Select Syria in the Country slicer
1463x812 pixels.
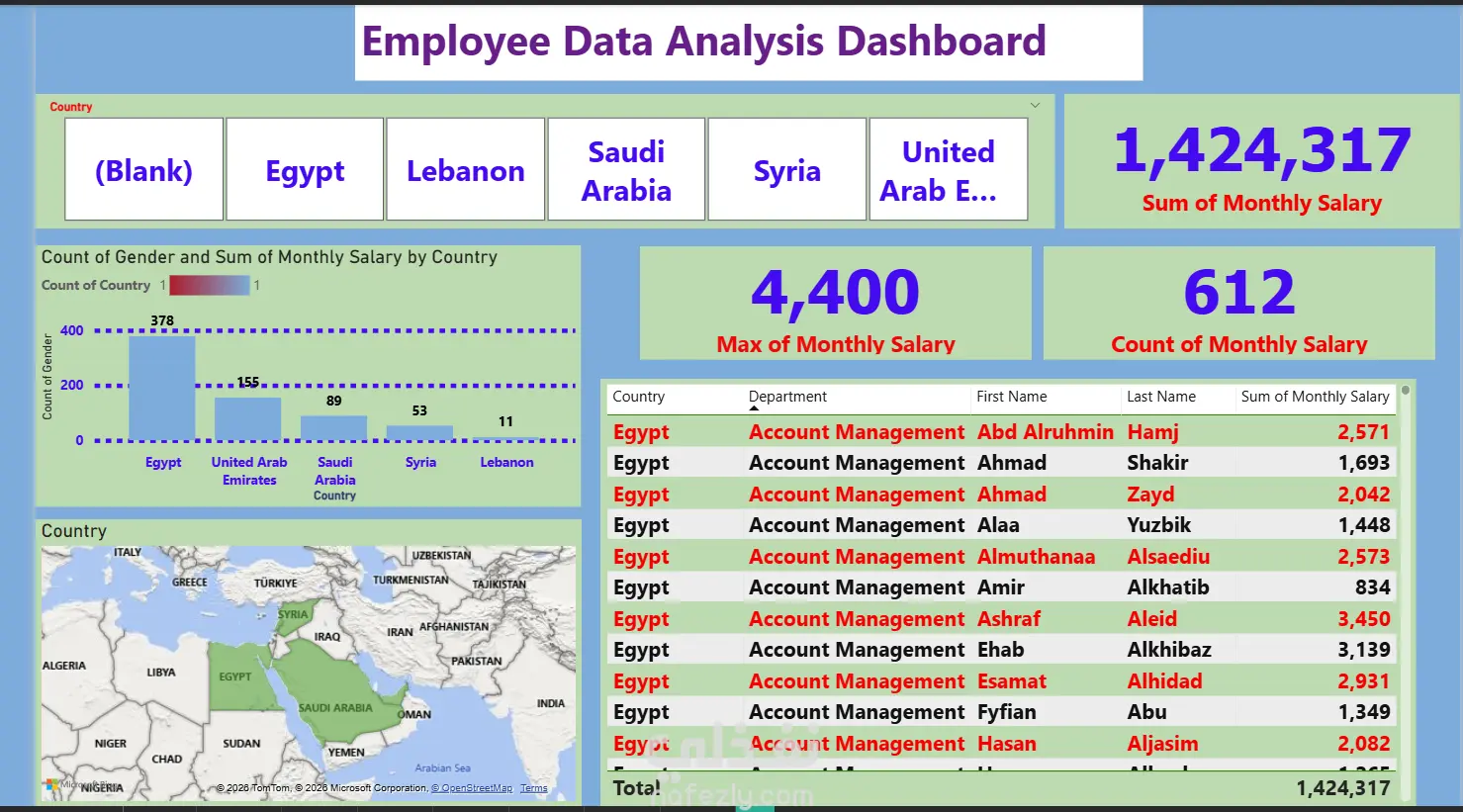[787, 169]
